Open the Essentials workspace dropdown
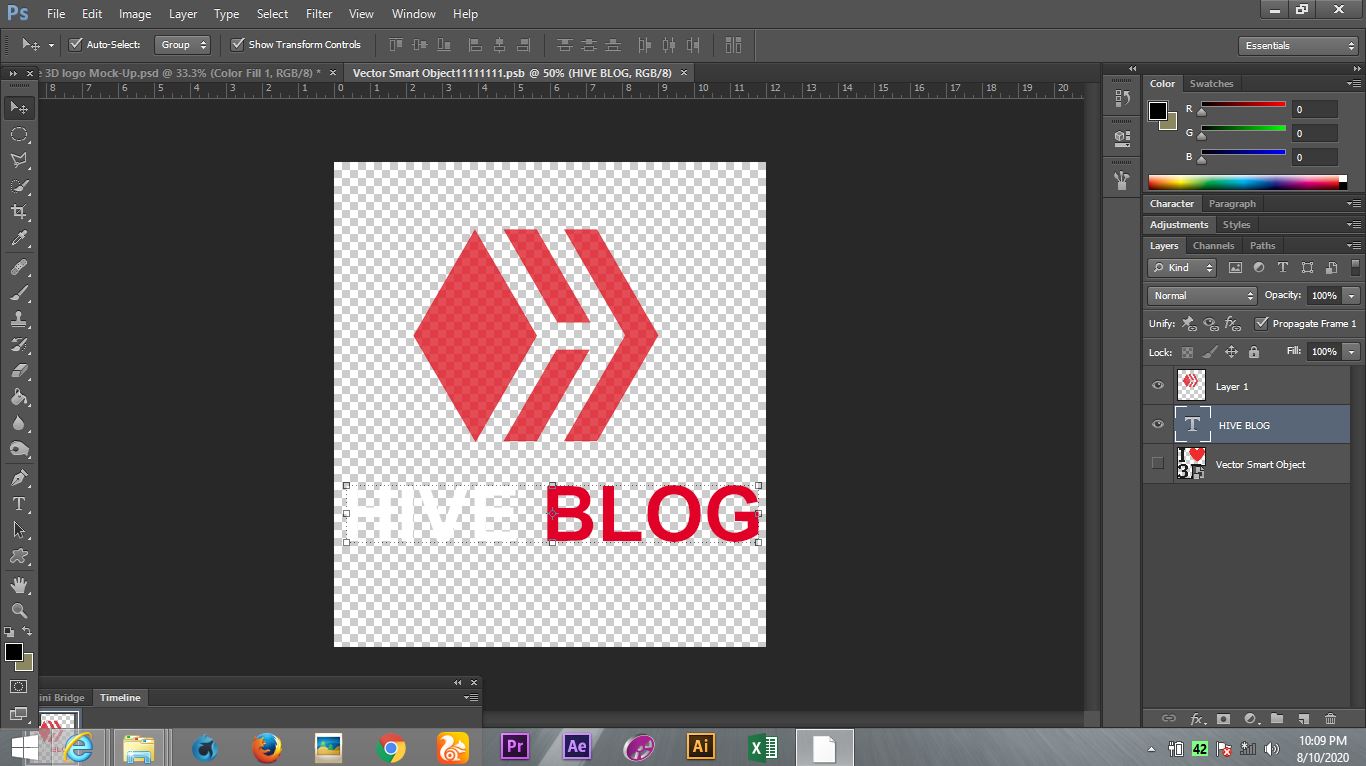 [x=1297, y=46]
